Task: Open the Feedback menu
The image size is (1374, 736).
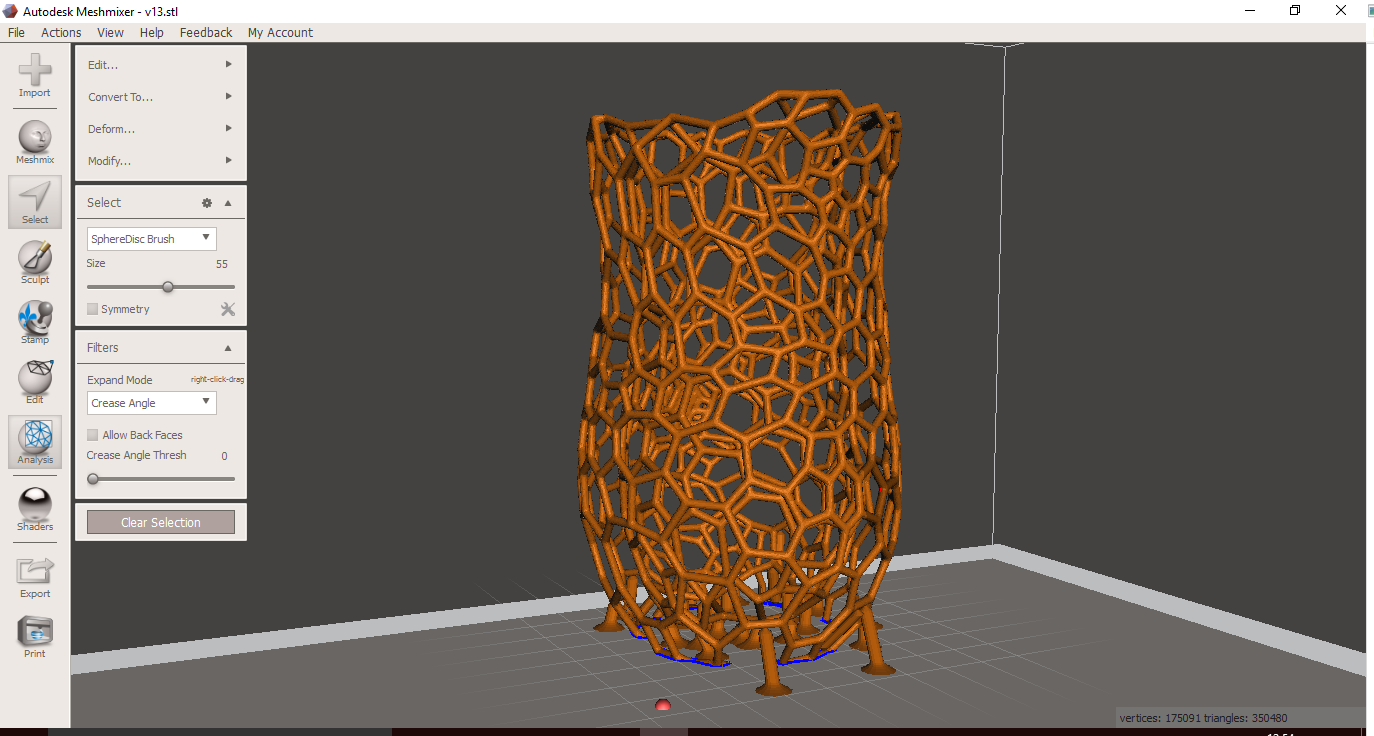Action: pos(206,33)
